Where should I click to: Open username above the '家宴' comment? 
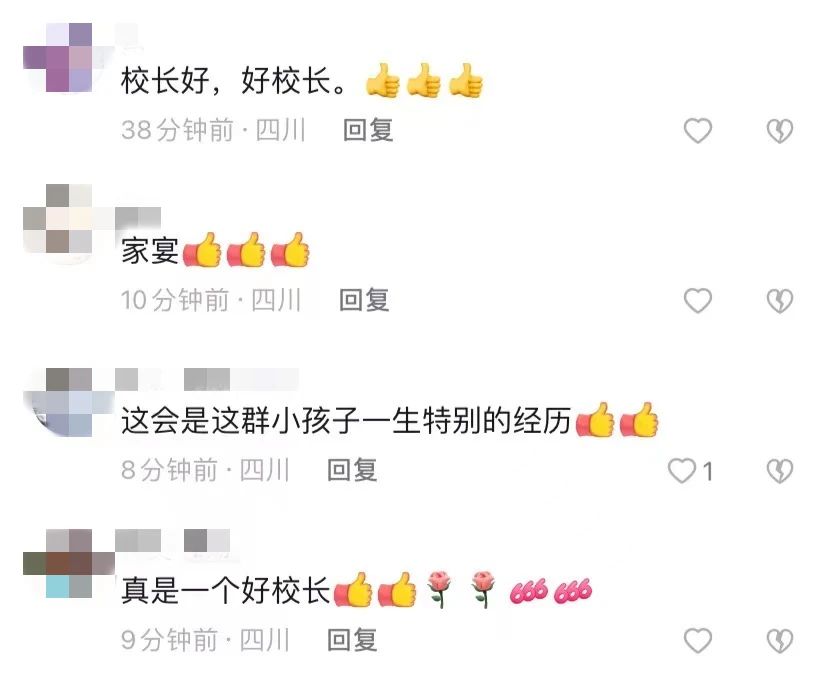138,219
